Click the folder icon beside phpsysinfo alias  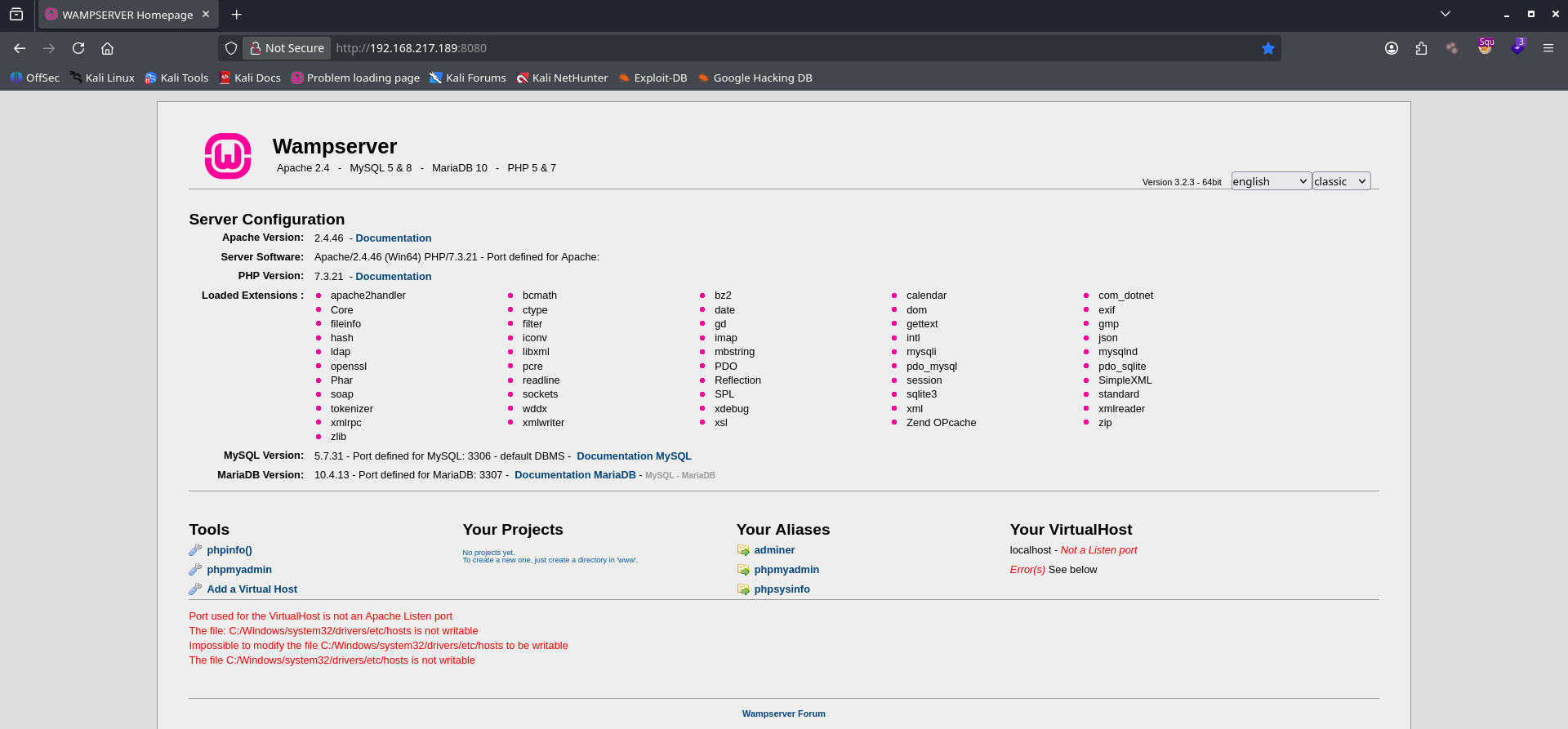(743, 589)
